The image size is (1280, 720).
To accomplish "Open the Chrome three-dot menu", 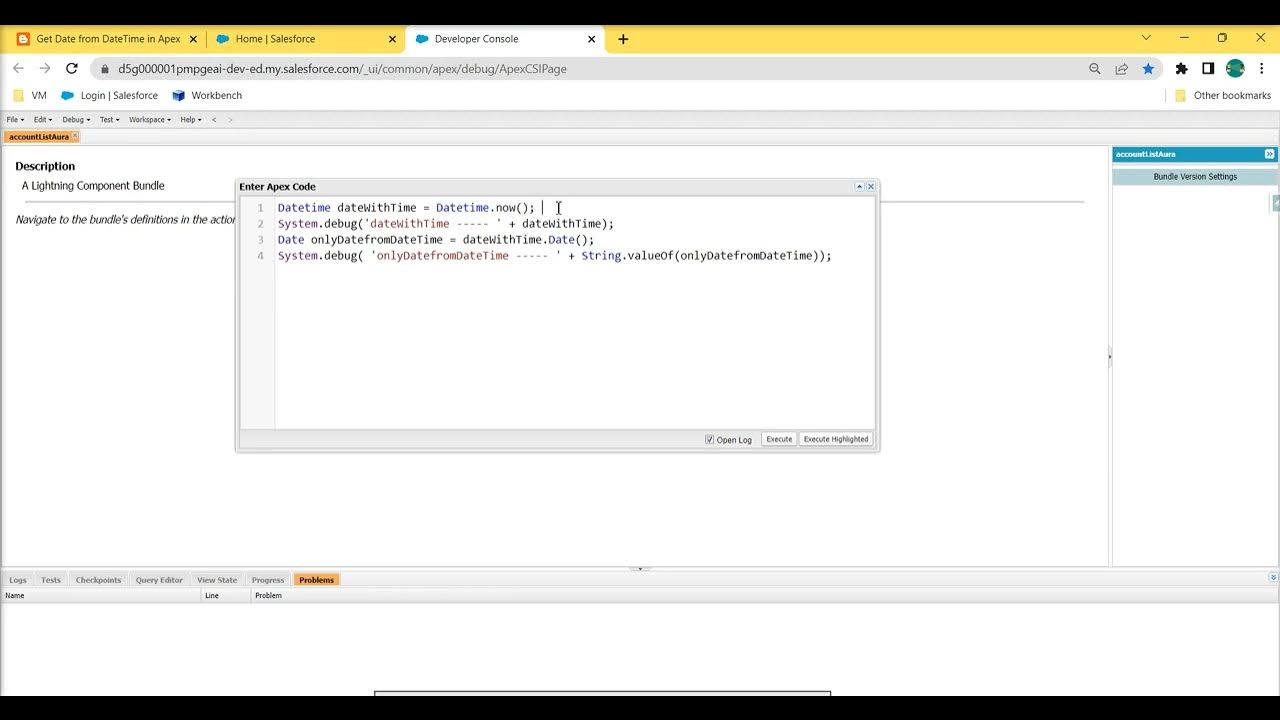I will click(x=1262, y=69).
